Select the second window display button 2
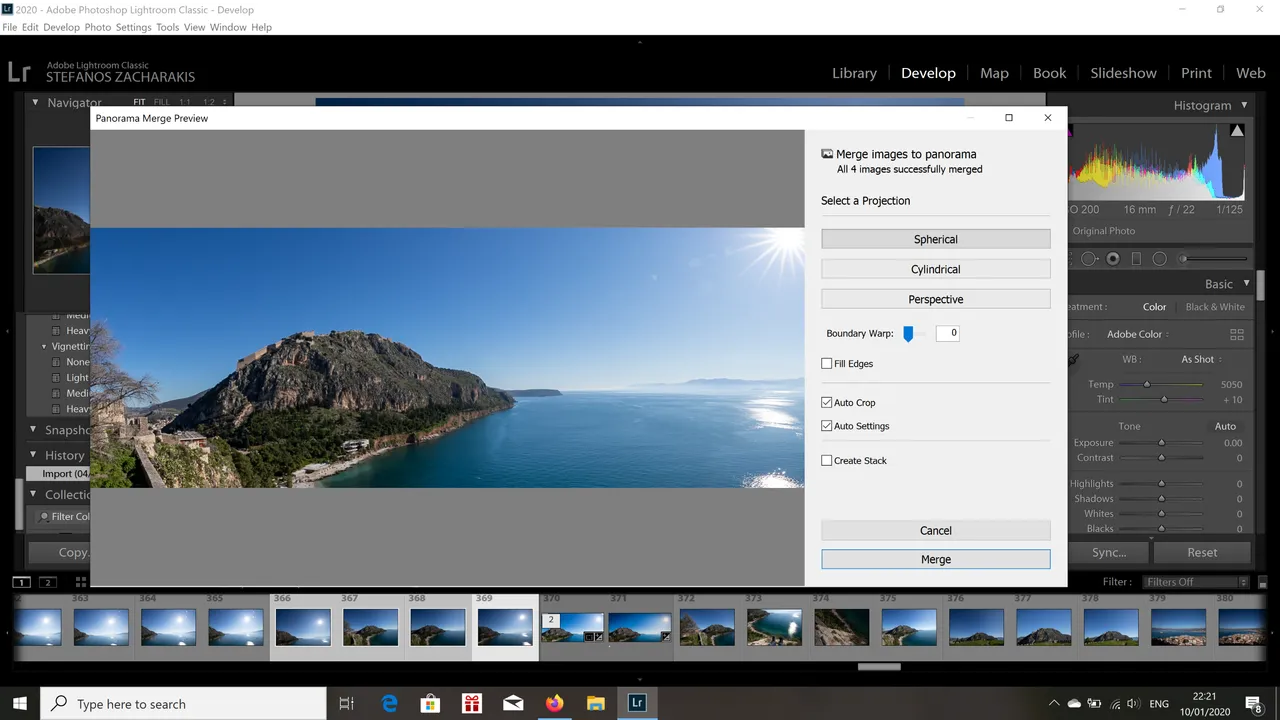This screenshot has height=720, width=1280. pos(47,582)
